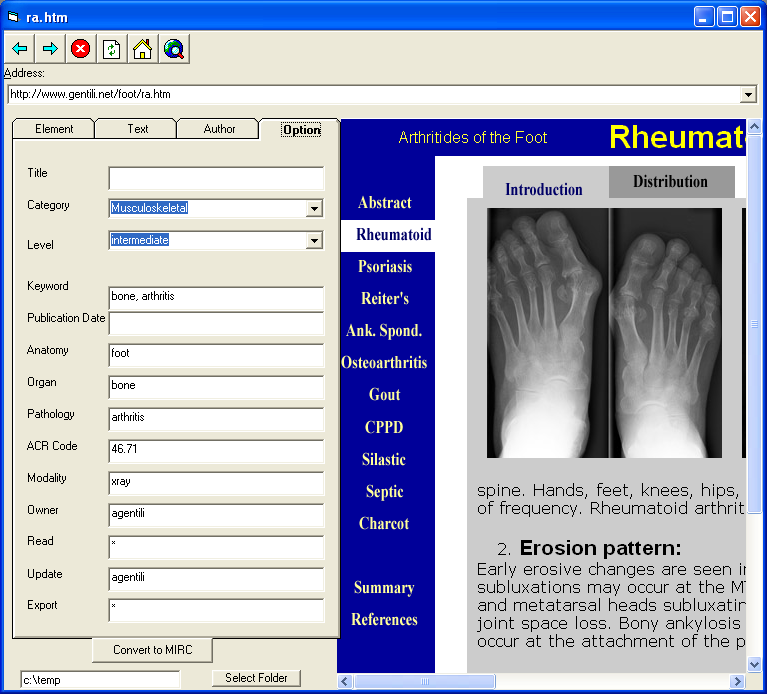Screen dimensions: 767x694
Task: Click the Anatomy field containing foot
Action: pyautogui.click(x=216, y=355)
